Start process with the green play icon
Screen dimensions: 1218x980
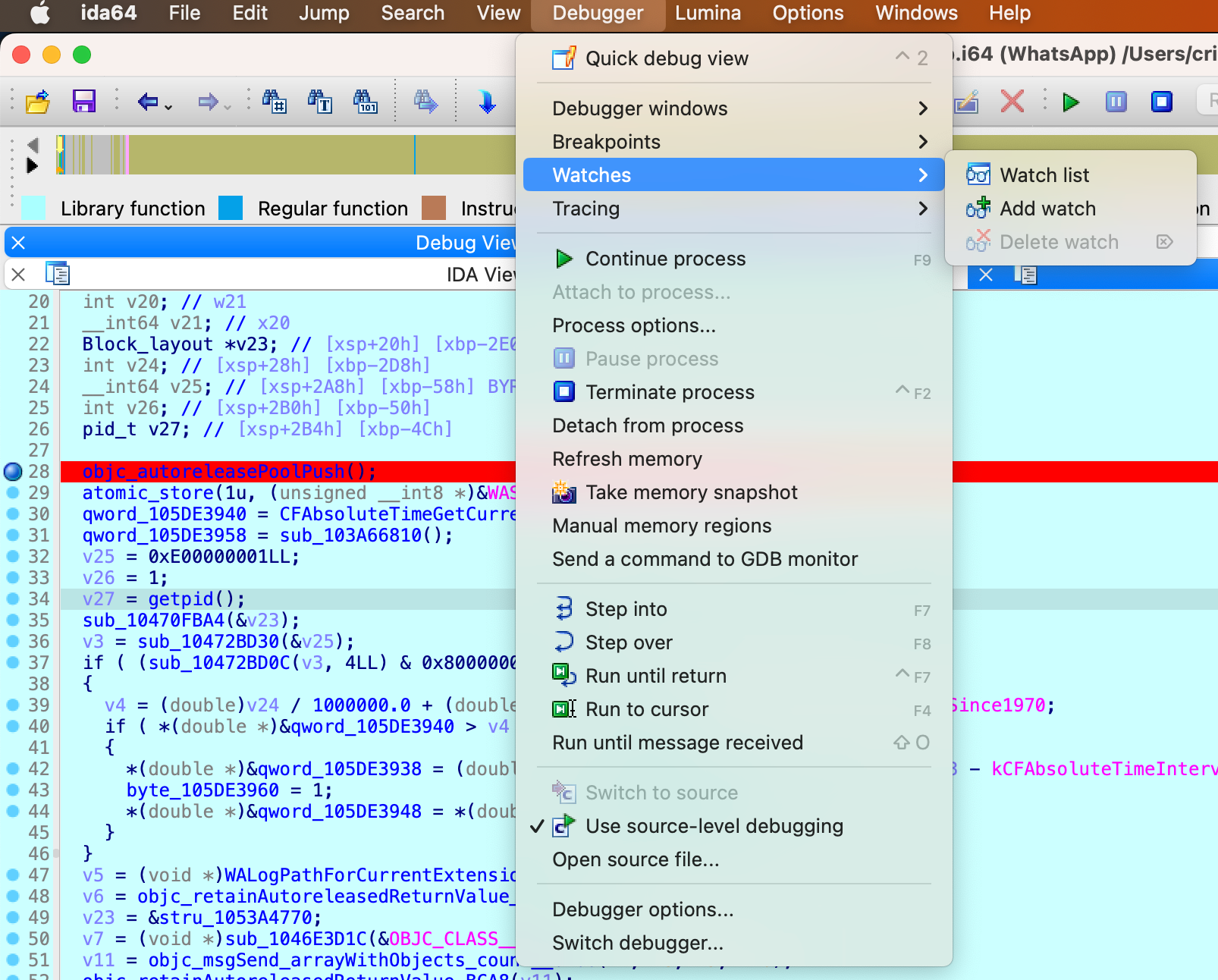coord(1071,102)
